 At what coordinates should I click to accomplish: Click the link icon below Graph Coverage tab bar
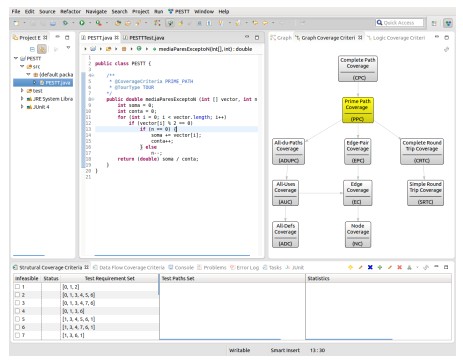(x=447, y=49)
